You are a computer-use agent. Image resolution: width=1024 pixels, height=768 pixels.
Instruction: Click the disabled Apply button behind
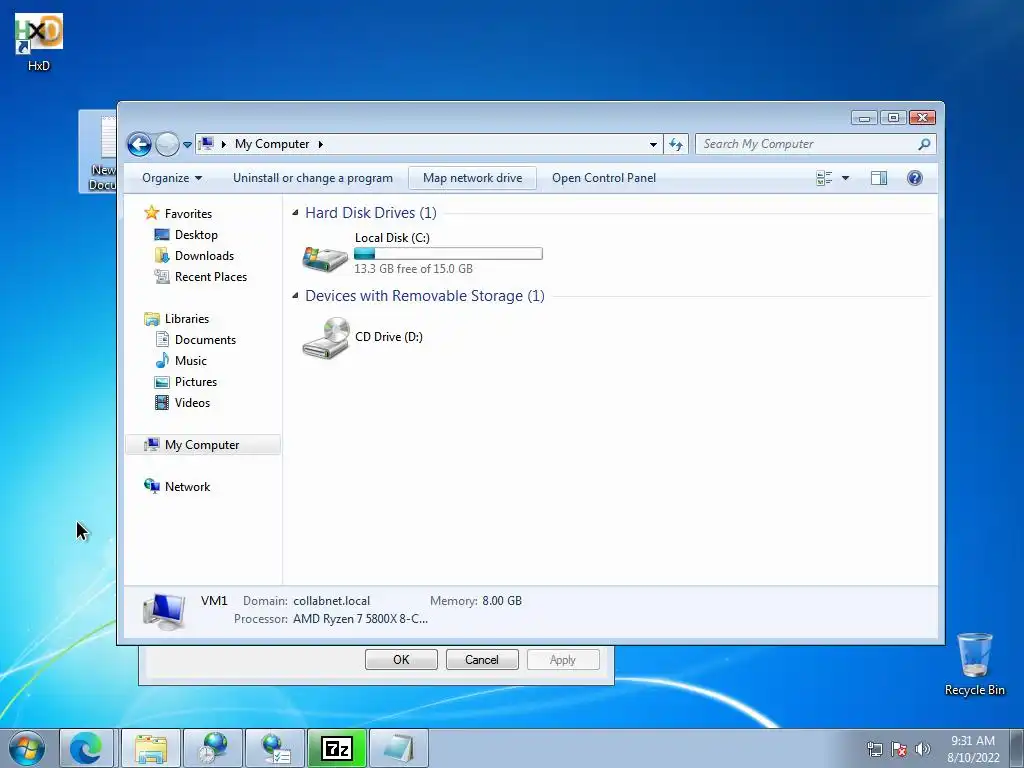563,660
